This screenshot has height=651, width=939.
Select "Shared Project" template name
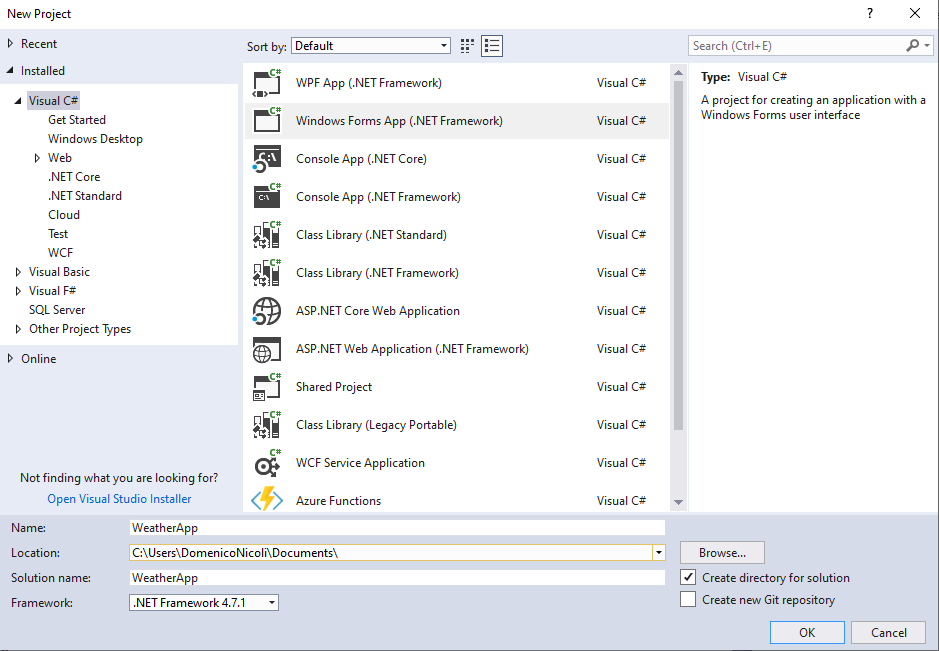pos(334,387)
